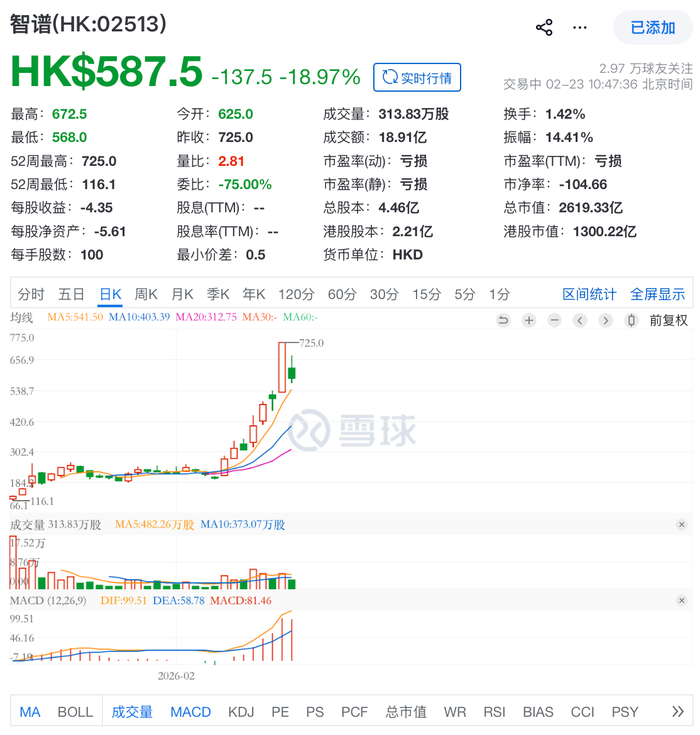This screenshot has width=700, height=735.
Task: Close the volume indicator panel
Action: (x=681, y=524)
